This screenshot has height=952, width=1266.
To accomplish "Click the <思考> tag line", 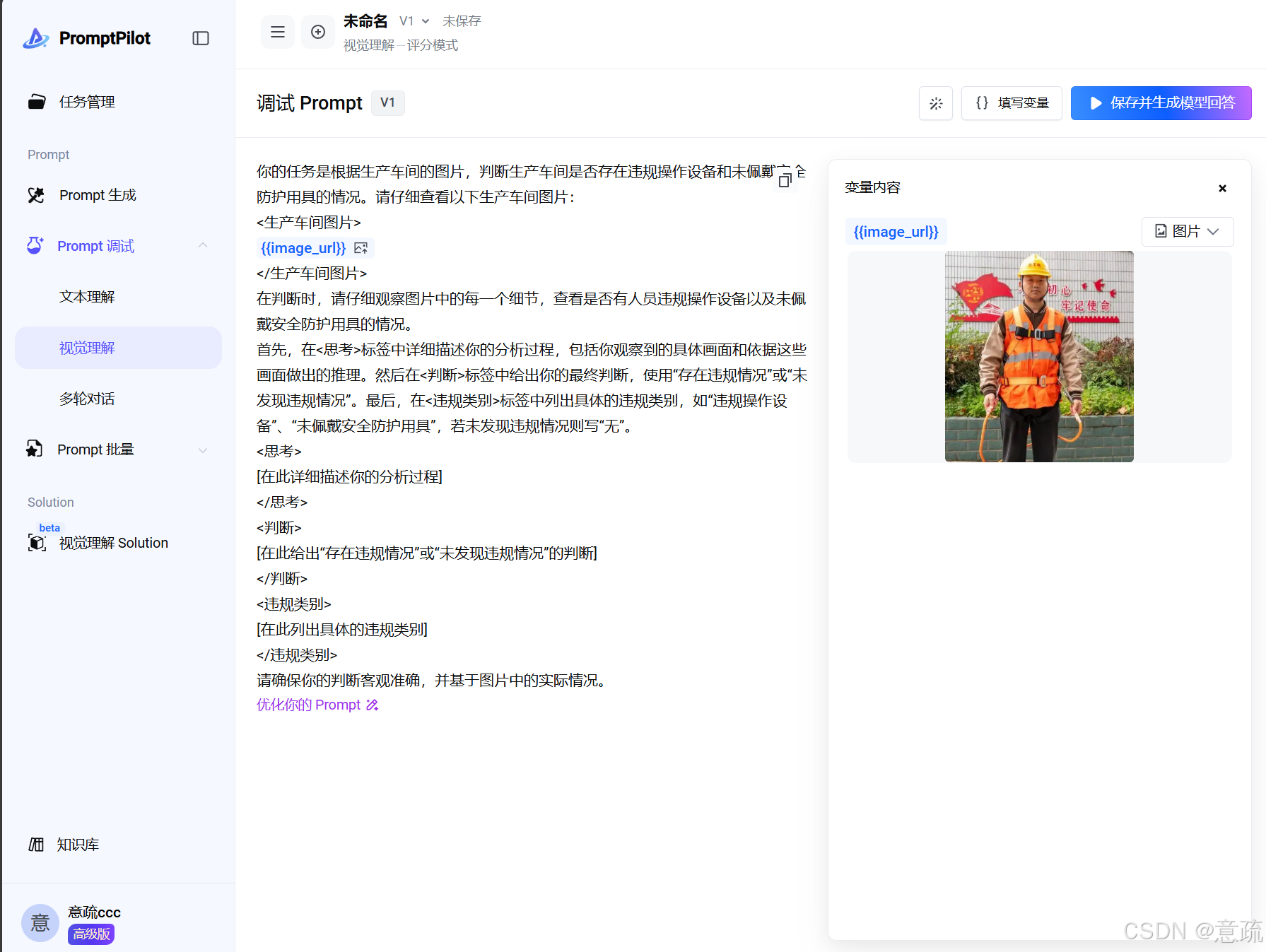I will click(x=279, y=451).
